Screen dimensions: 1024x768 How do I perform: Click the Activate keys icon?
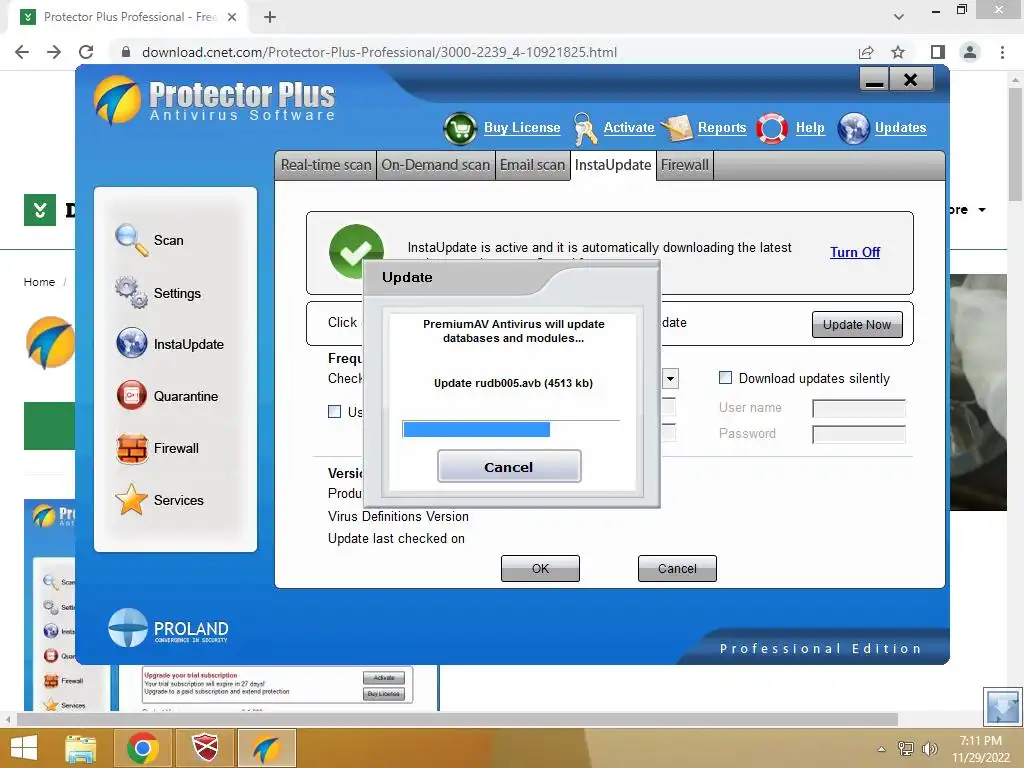pyautogui.click(x=584, y=129)
